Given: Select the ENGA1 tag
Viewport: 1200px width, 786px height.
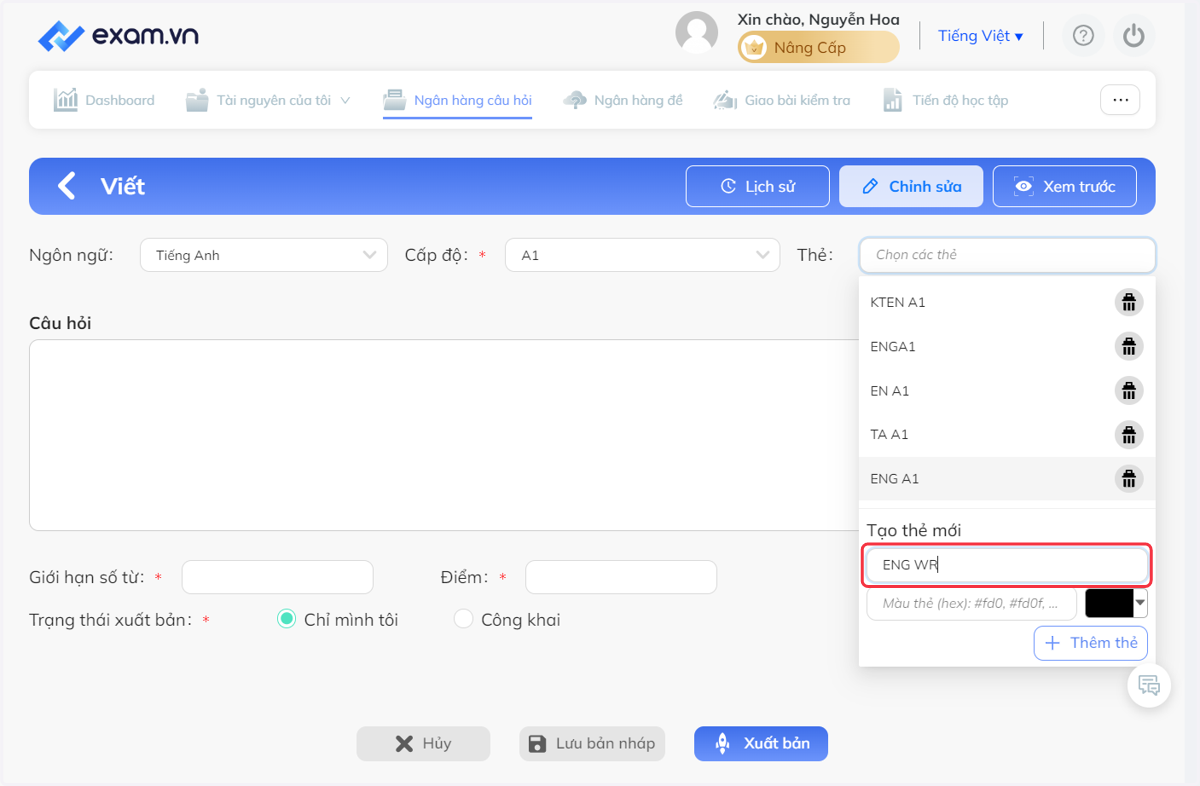Looking at the screenshot, I should [1007, 346].
